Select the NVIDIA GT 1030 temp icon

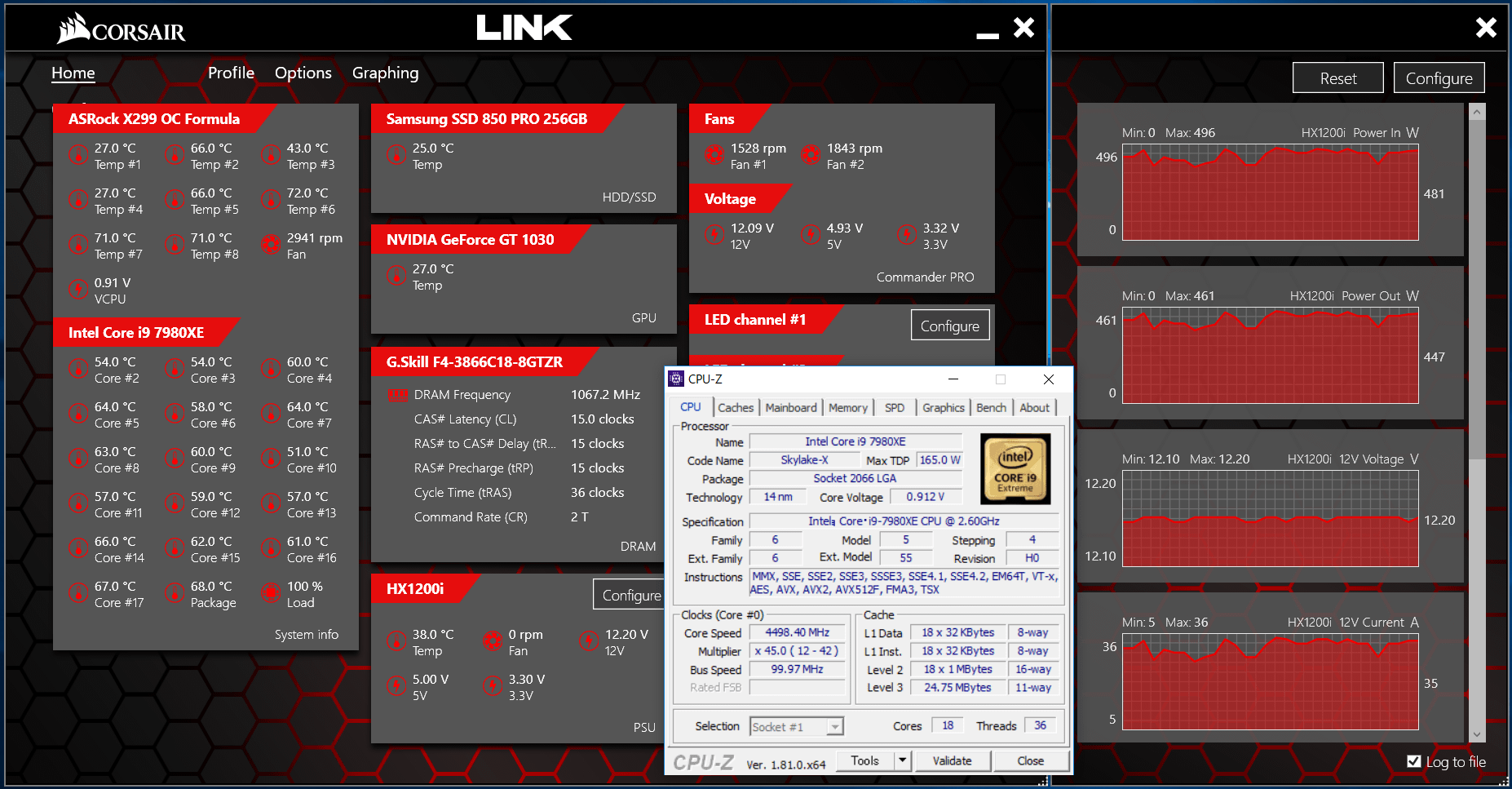pyautogui.click(x=396, y=275)
